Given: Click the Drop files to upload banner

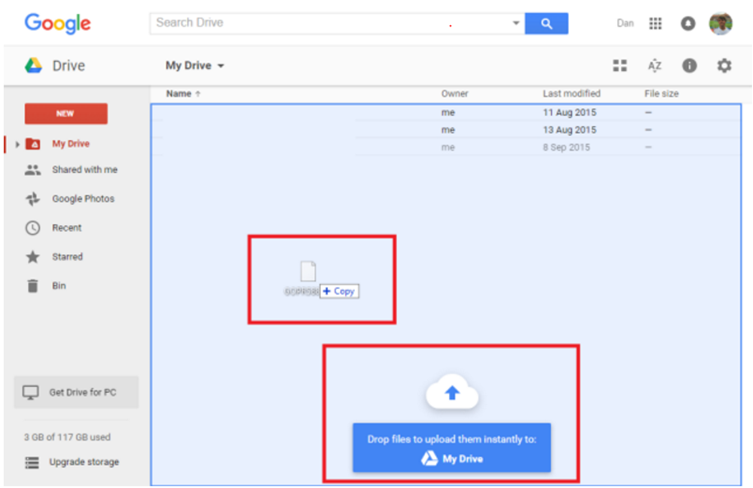Looking at the screenshot, I should pos(451,448).
